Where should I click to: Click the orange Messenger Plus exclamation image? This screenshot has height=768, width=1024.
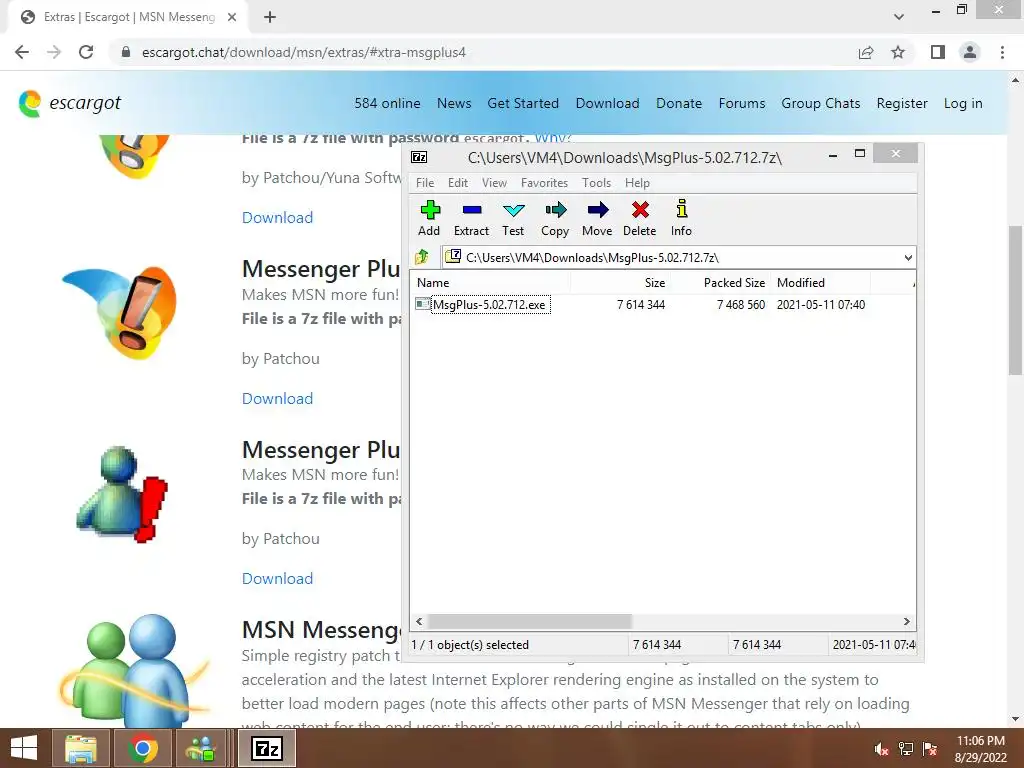click(120, 312)
